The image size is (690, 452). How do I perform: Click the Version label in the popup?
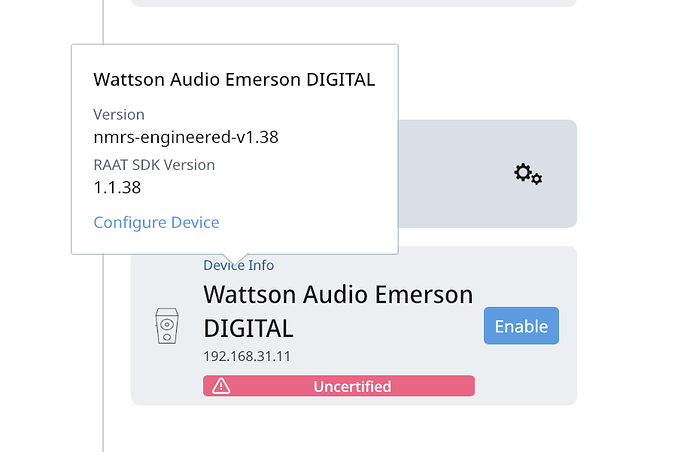(x=119, y=114)
